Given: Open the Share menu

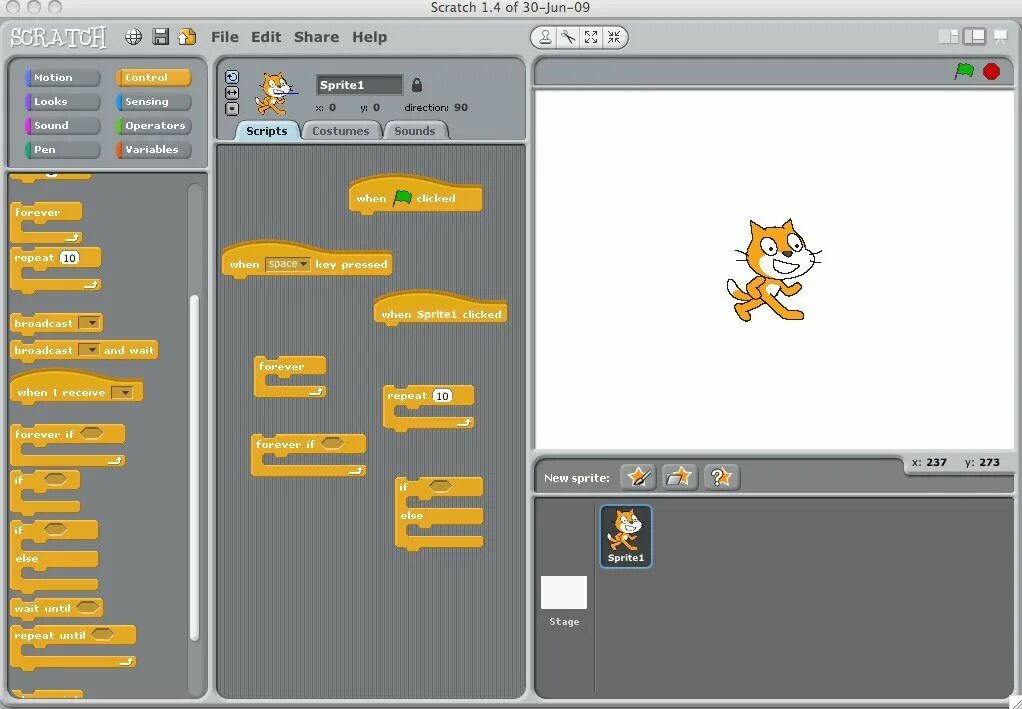Looking at the screenshot, I should pos(316,37).
